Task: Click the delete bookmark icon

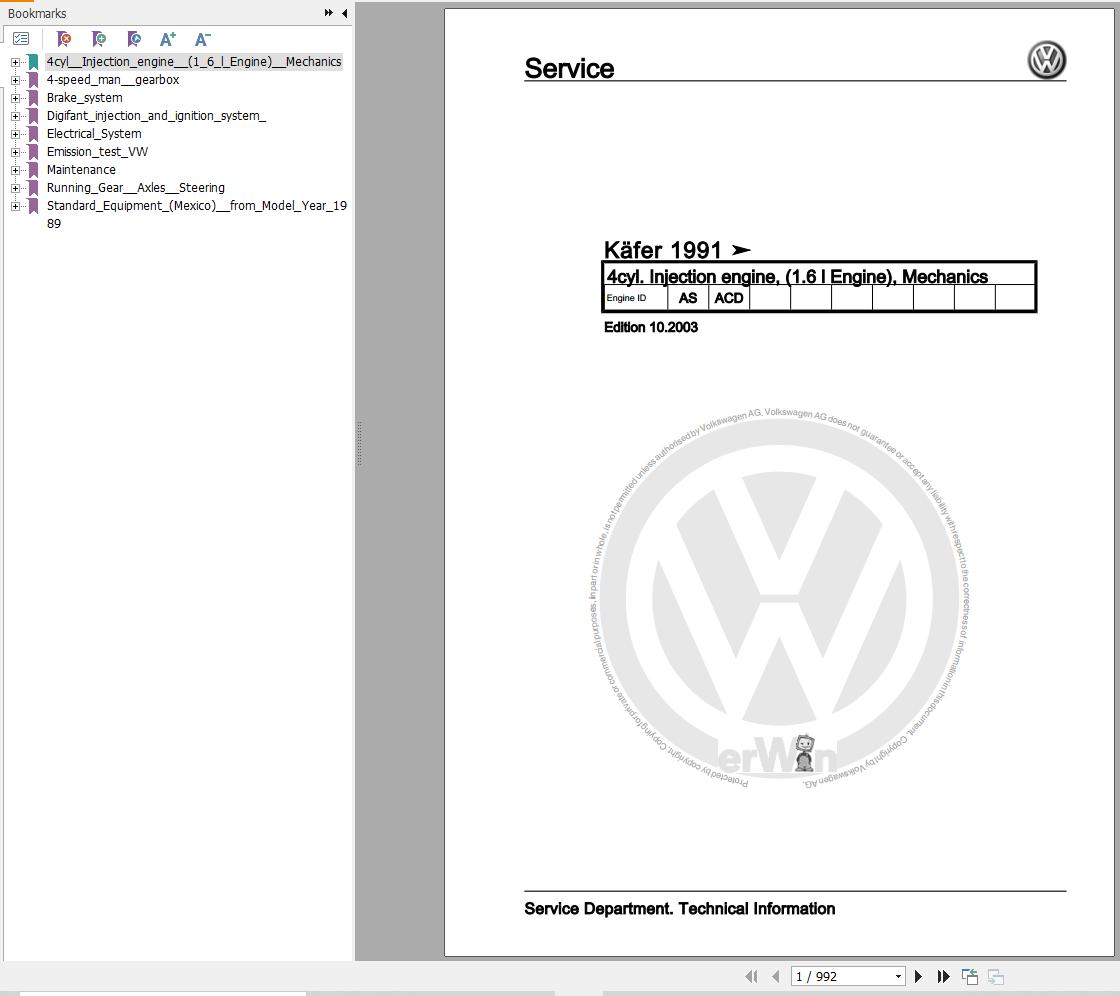Action: (64, 39)
